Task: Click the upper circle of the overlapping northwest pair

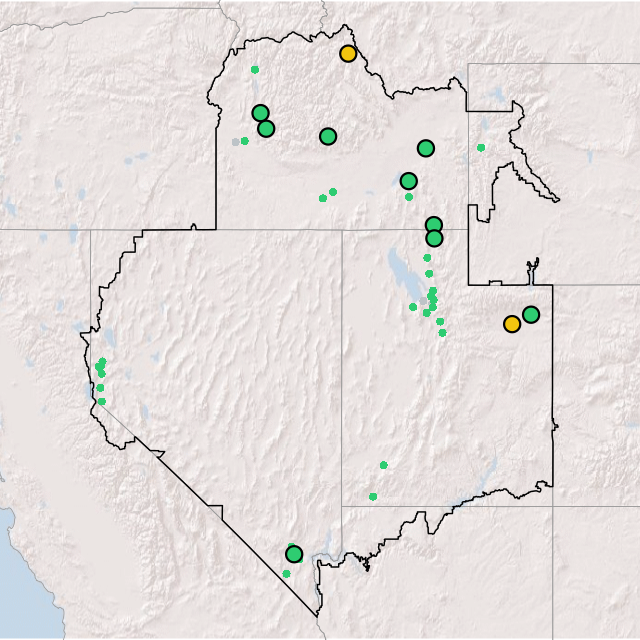Action: [260, 113]
